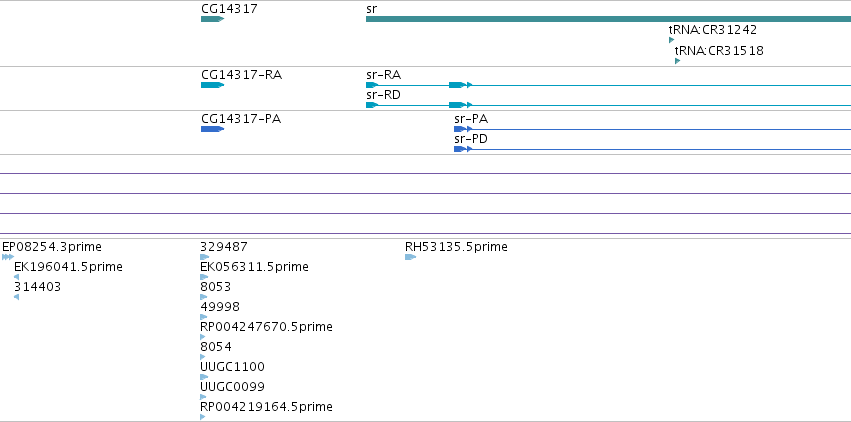Screen dimensions: 851x422
Task: Click the 329487 insertion arrow
Action: [204, 257]
